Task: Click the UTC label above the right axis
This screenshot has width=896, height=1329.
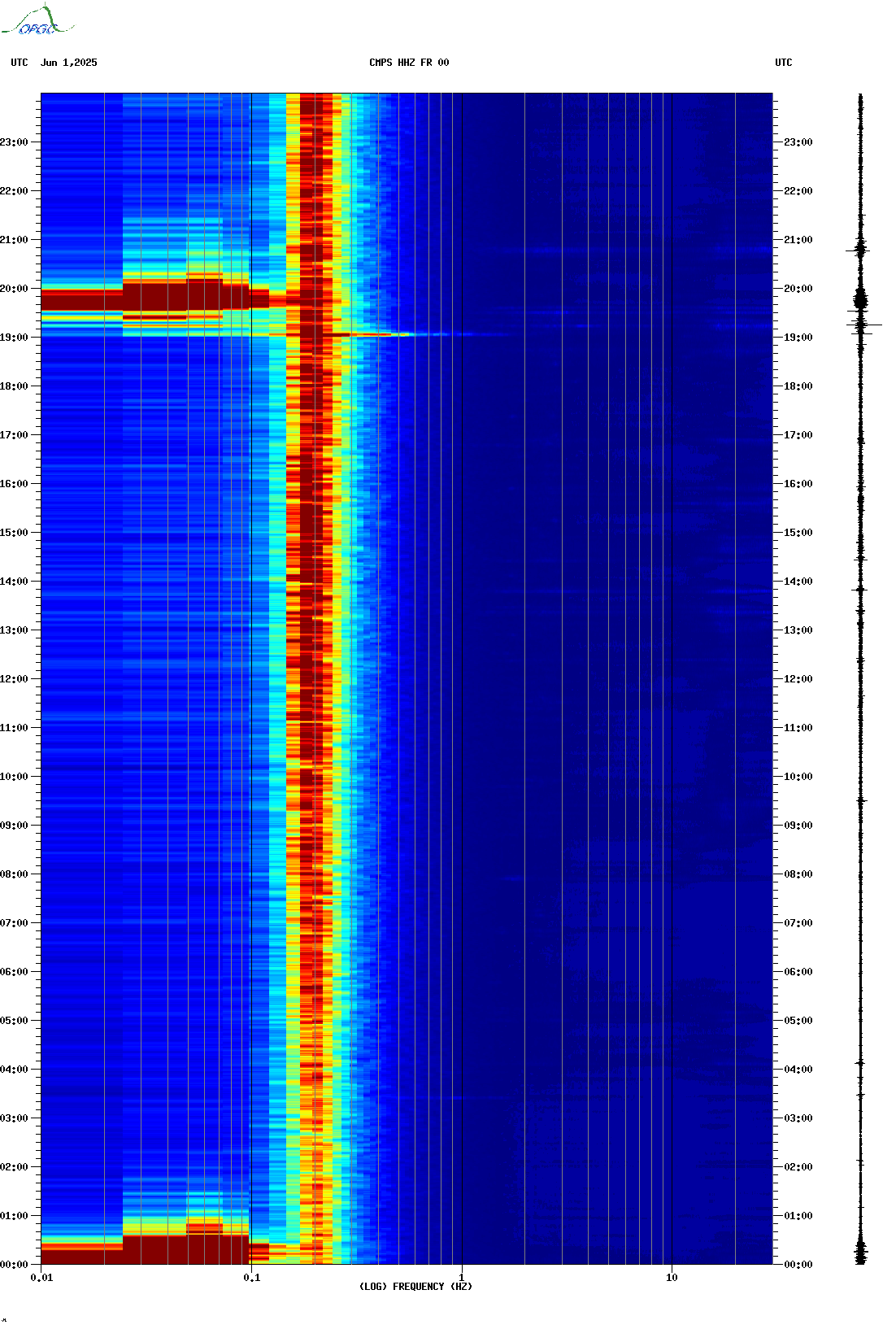Action: pyautogui.click(x=784, y=63)
